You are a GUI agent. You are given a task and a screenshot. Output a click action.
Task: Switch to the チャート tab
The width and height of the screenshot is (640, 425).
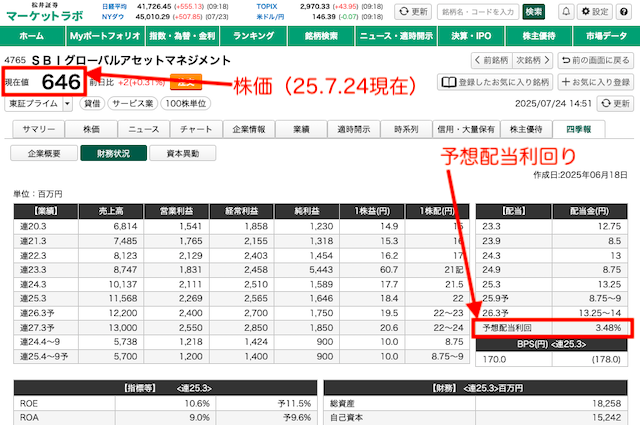coord(196,129)
